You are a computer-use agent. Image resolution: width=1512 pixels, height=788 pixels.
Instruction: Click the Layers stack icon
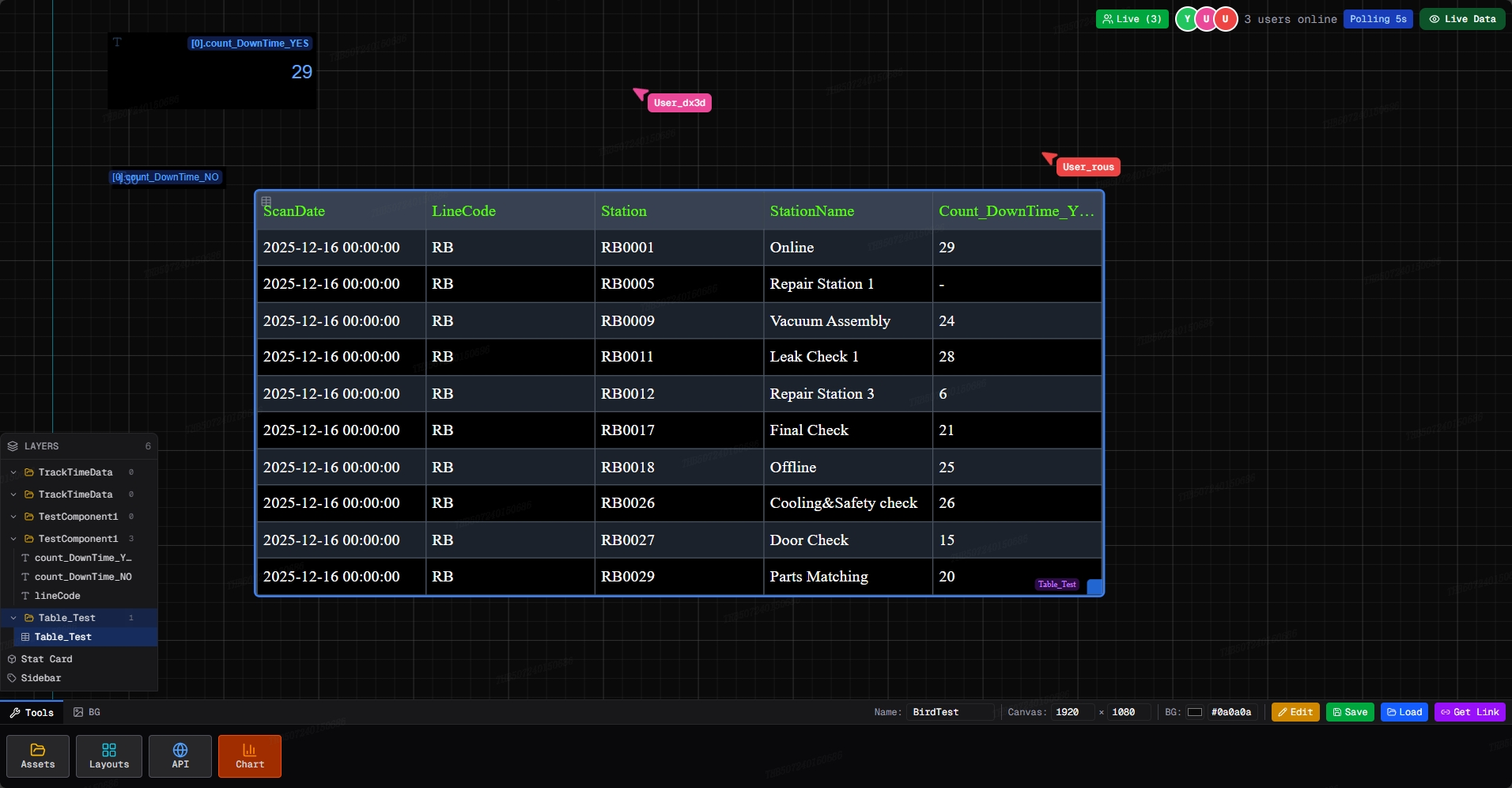(13, 446)
